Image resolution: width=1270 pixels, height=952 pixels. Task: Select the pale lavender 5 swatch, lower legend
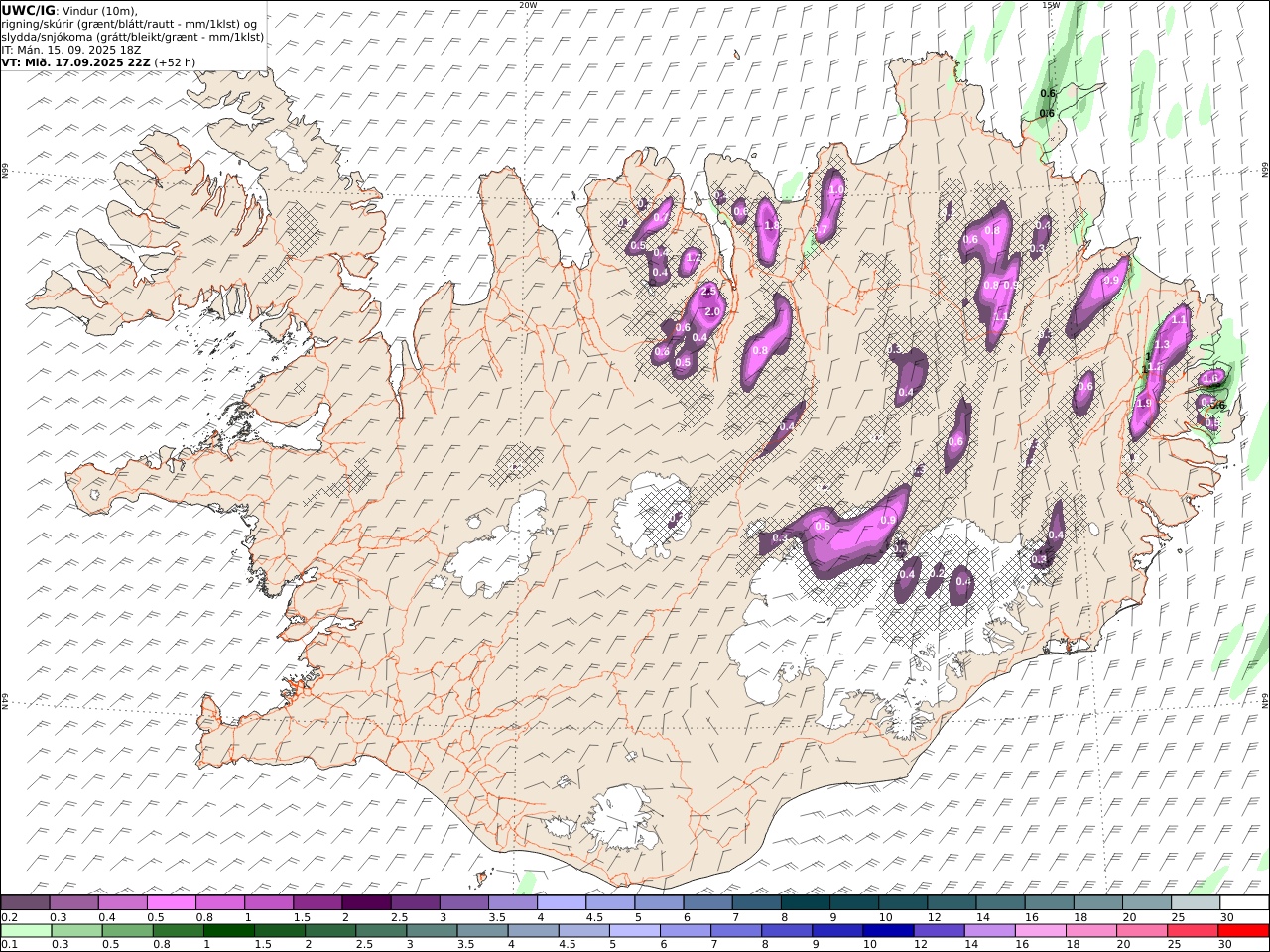(x=635, y=931)
